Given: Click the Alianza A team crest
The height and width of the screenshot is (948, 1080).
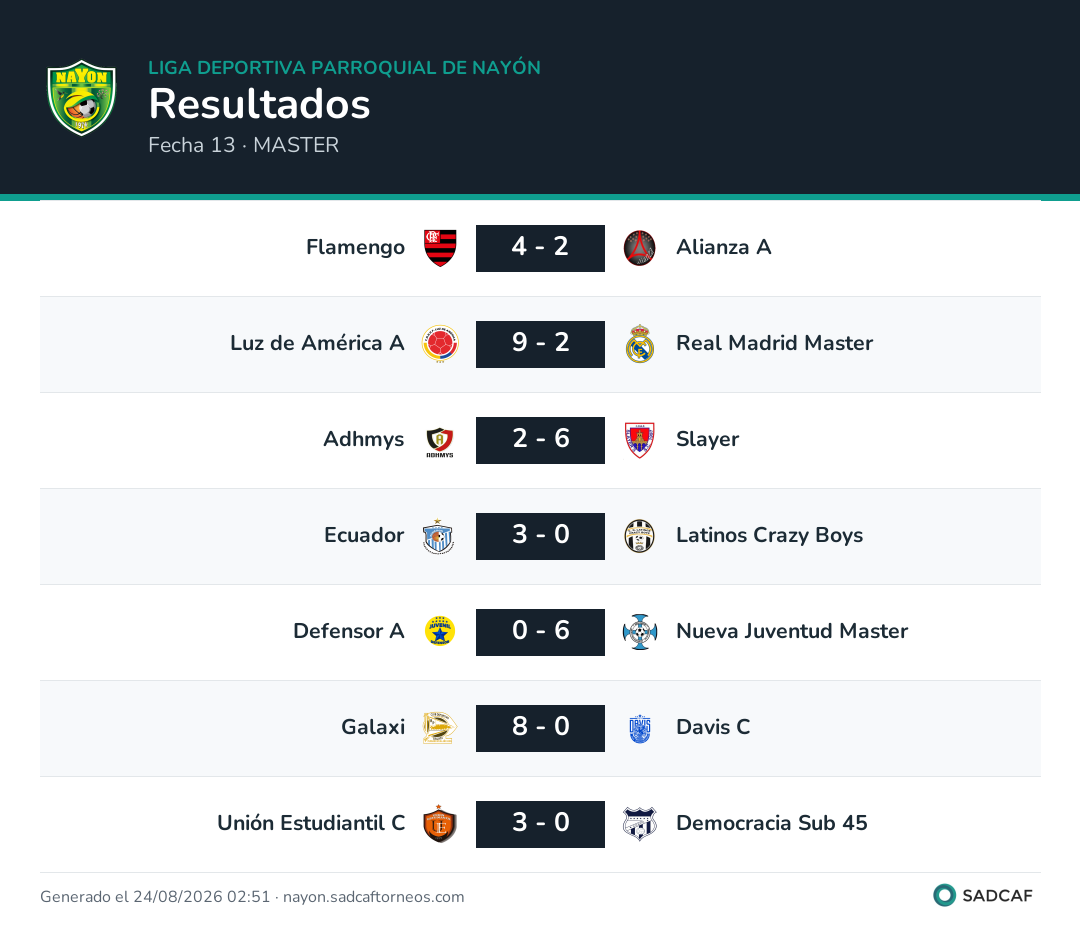Looking at the screenshot, I should tap(639, 248).
